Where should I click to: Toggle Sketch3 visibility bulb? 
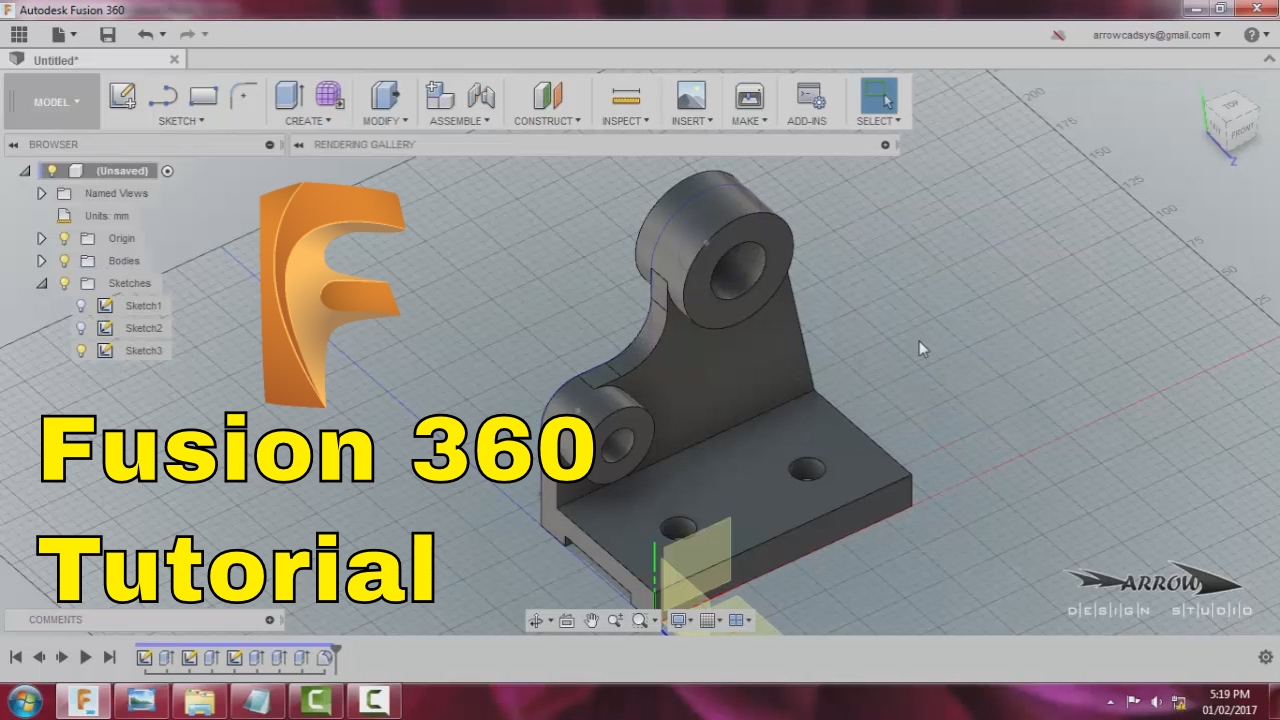[x=81, y=351]
